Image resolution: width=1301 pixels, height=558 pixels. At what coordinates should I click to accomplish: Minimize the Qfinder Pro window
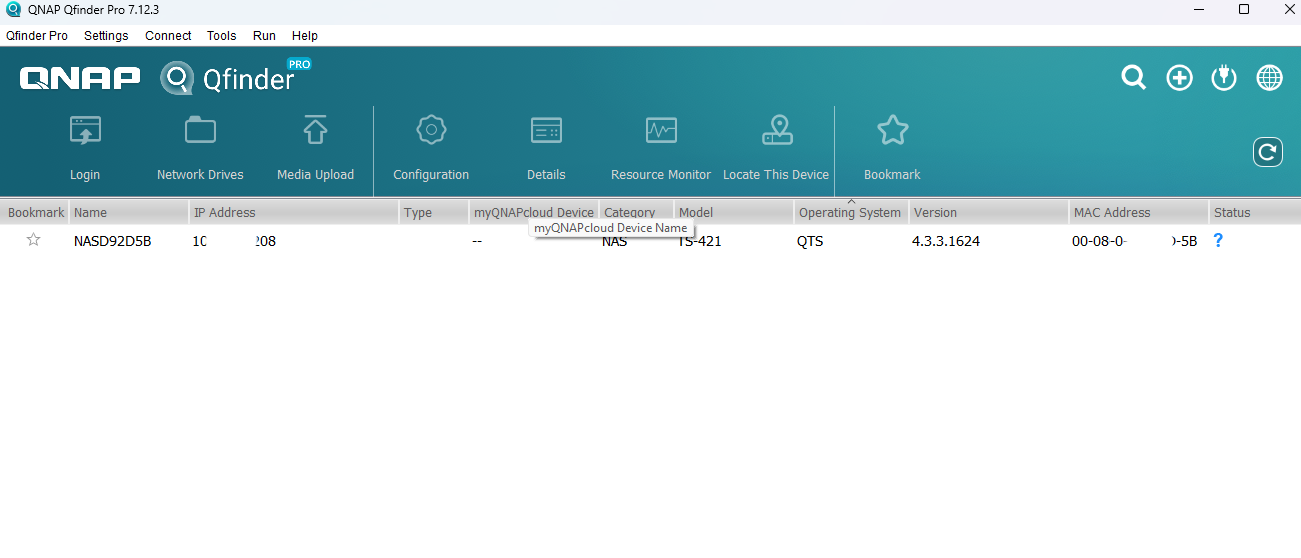pyautogui.click(x=1199, y=9)
